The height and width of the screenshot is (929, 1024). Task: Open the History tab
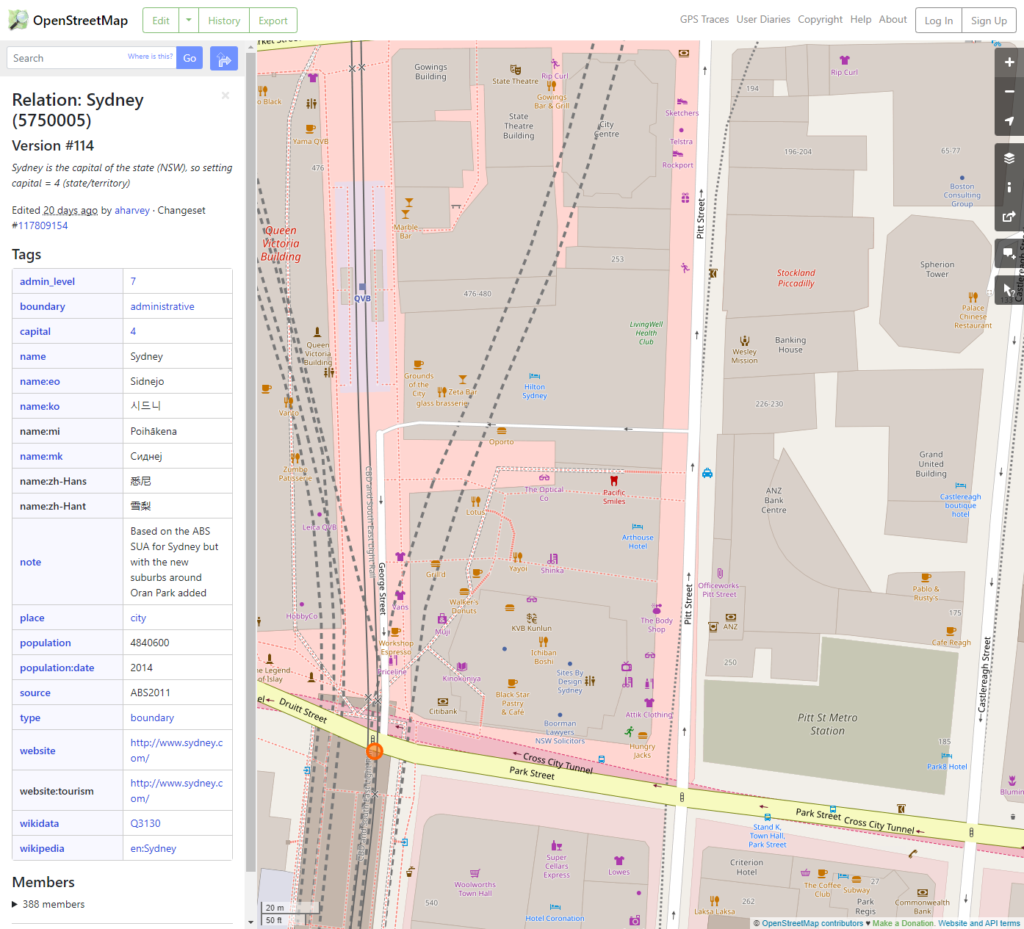point(224,20)
